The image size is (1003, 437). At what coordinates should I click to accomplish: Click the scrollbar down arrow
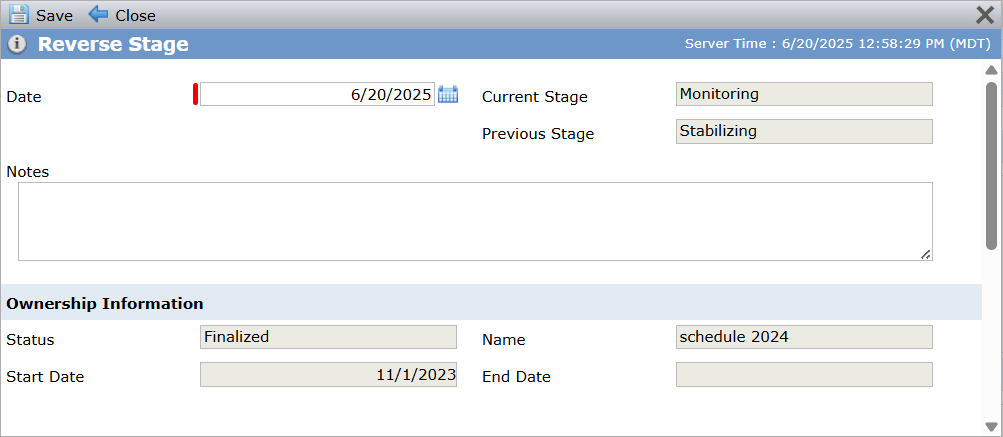pyautogui.click(x=991, y=426)
